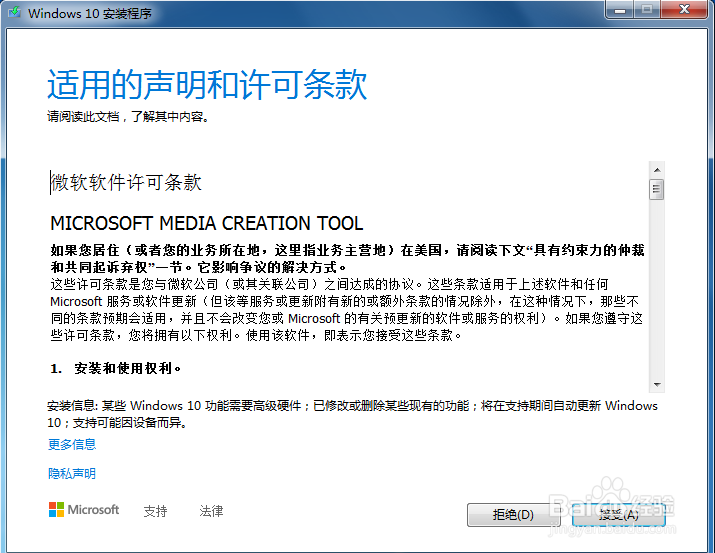Click section heading 1. 安装和使用权利
Image resolution: width=715 pixels, height=553 pixels.
tap(116, 368)
